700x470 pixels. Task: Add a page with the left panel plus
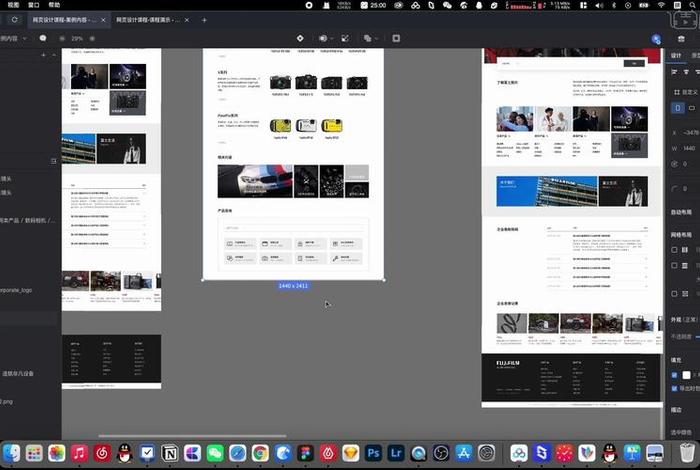(43, 55)
